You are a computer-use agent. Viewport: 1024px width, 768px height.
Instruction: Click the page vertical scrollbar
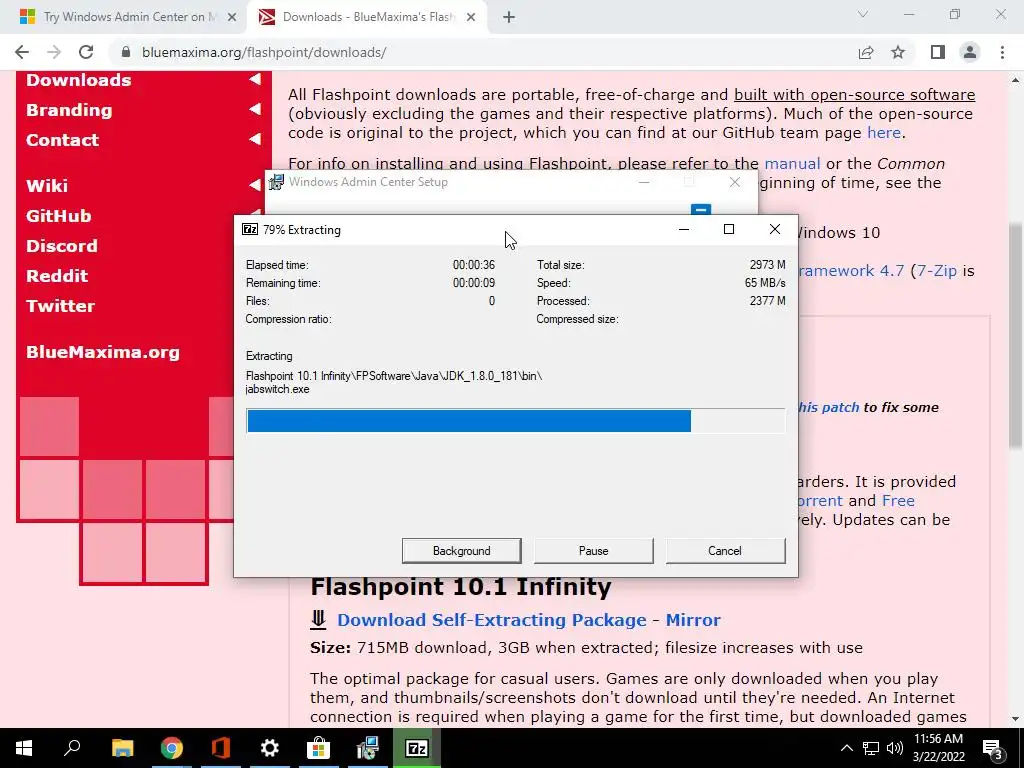pyautogui.click(x=1016, y=336)
